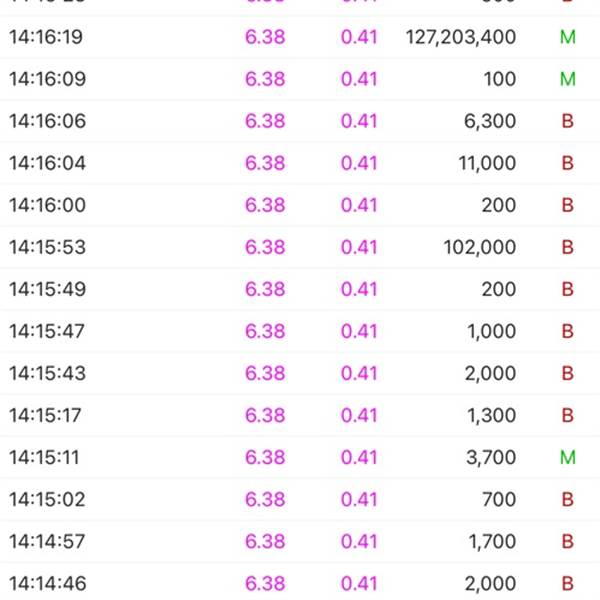This screenshot has width=600, height=600.
Task: Click the B marker on the 14:15:53 row
Action: pyautogui.click(x=568, y=247)
